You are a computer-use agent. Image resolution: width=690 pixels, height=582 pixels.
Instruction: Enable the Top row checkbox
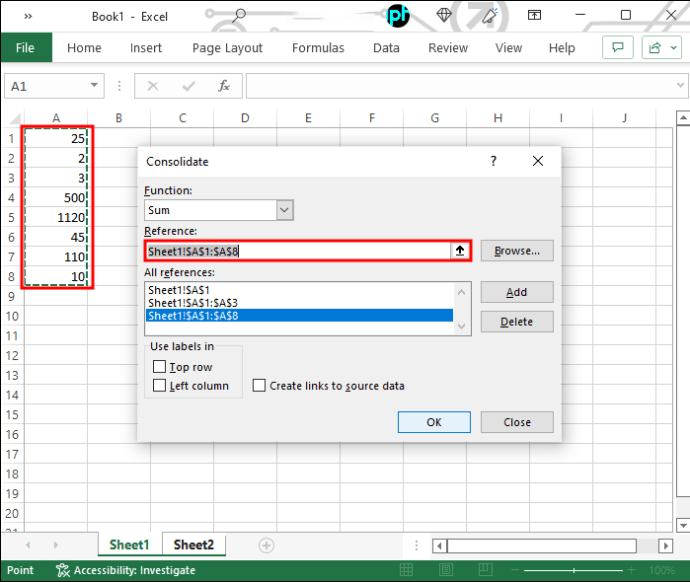[x=159, y=366]
